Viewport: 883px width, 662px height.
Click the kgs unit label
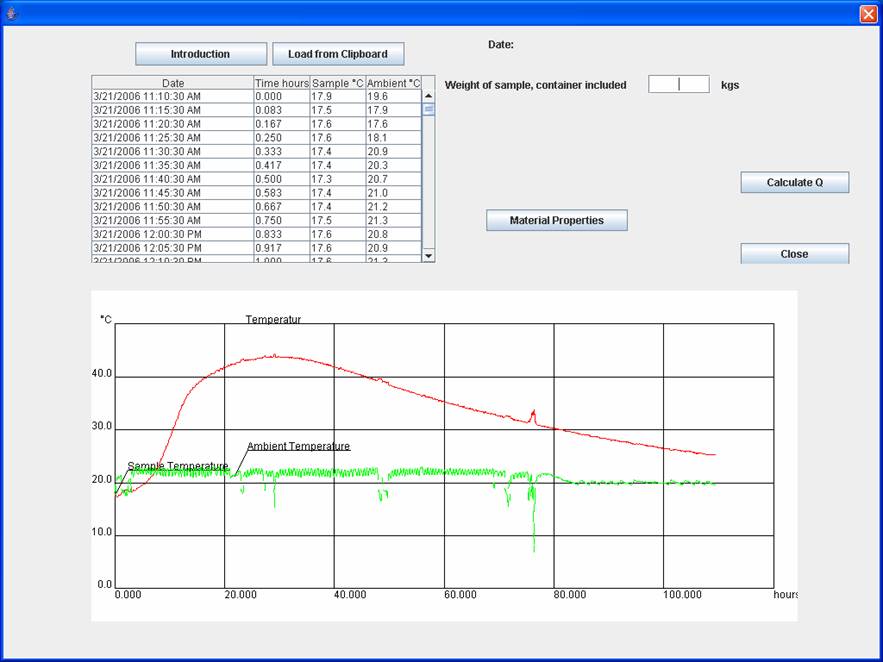(x=730, y=86)
